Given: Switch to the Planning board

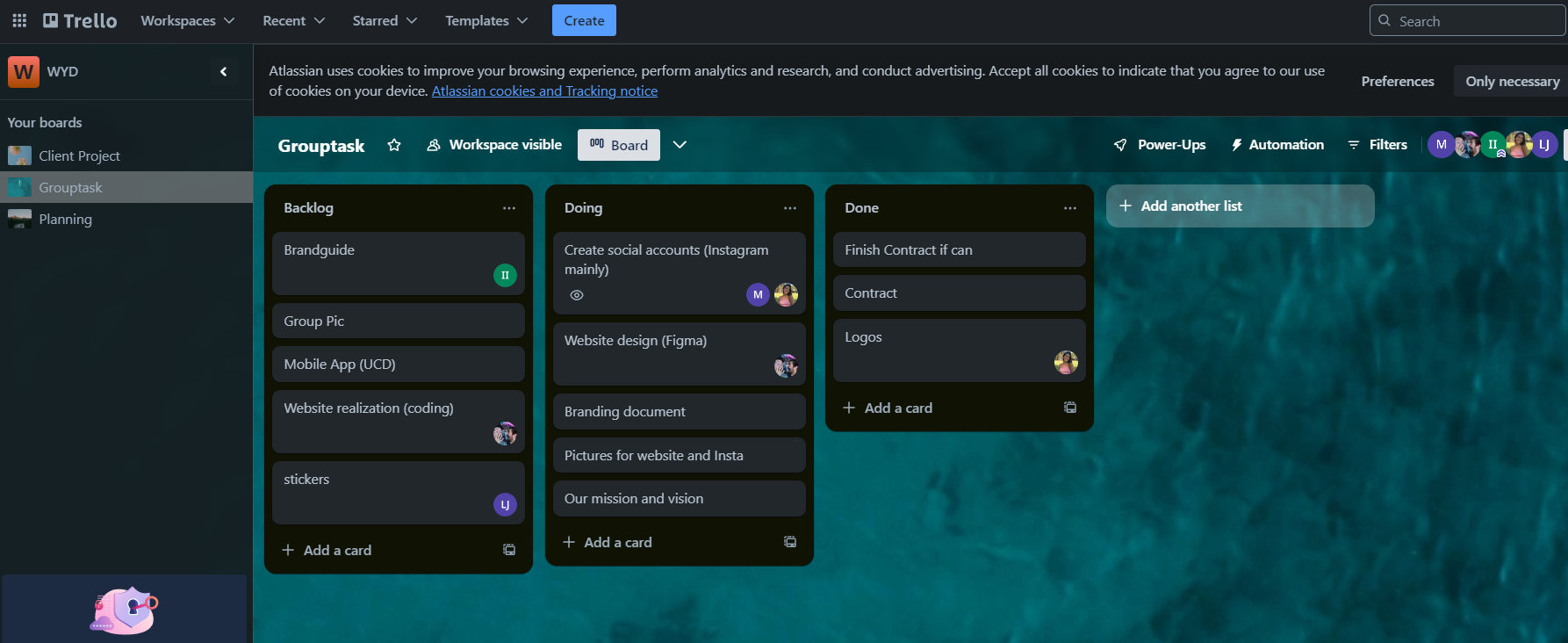Looking at the screenshot, I should click(65, 220).
